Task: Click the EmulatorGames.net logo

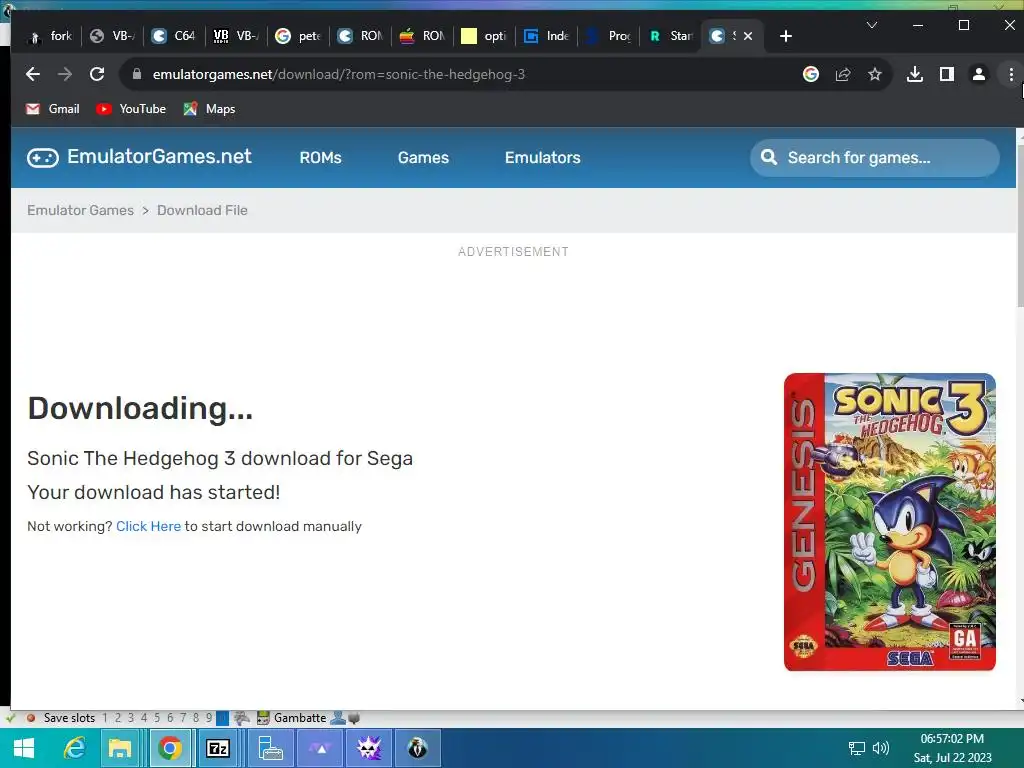Action: click(139, 157)
